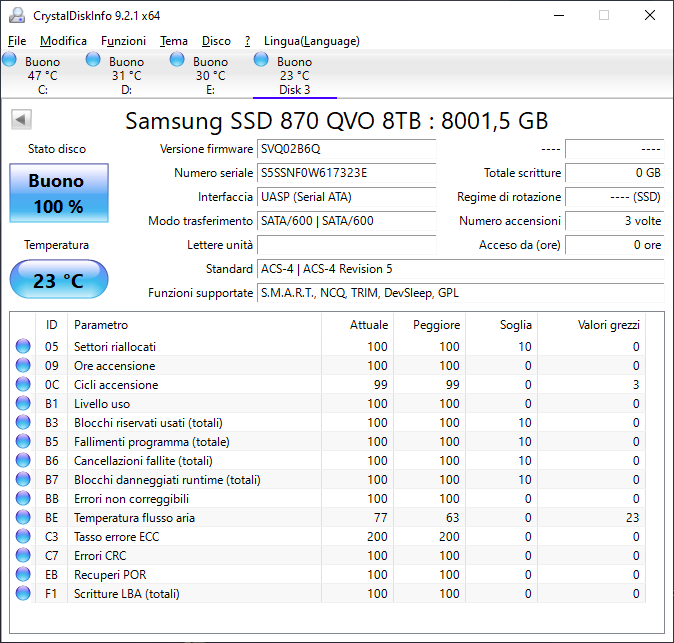Switch to drive D: tab at 31 °C
The height and width of the screenshot is (643, 674).
pyautogui.click(x=126, y=75)
